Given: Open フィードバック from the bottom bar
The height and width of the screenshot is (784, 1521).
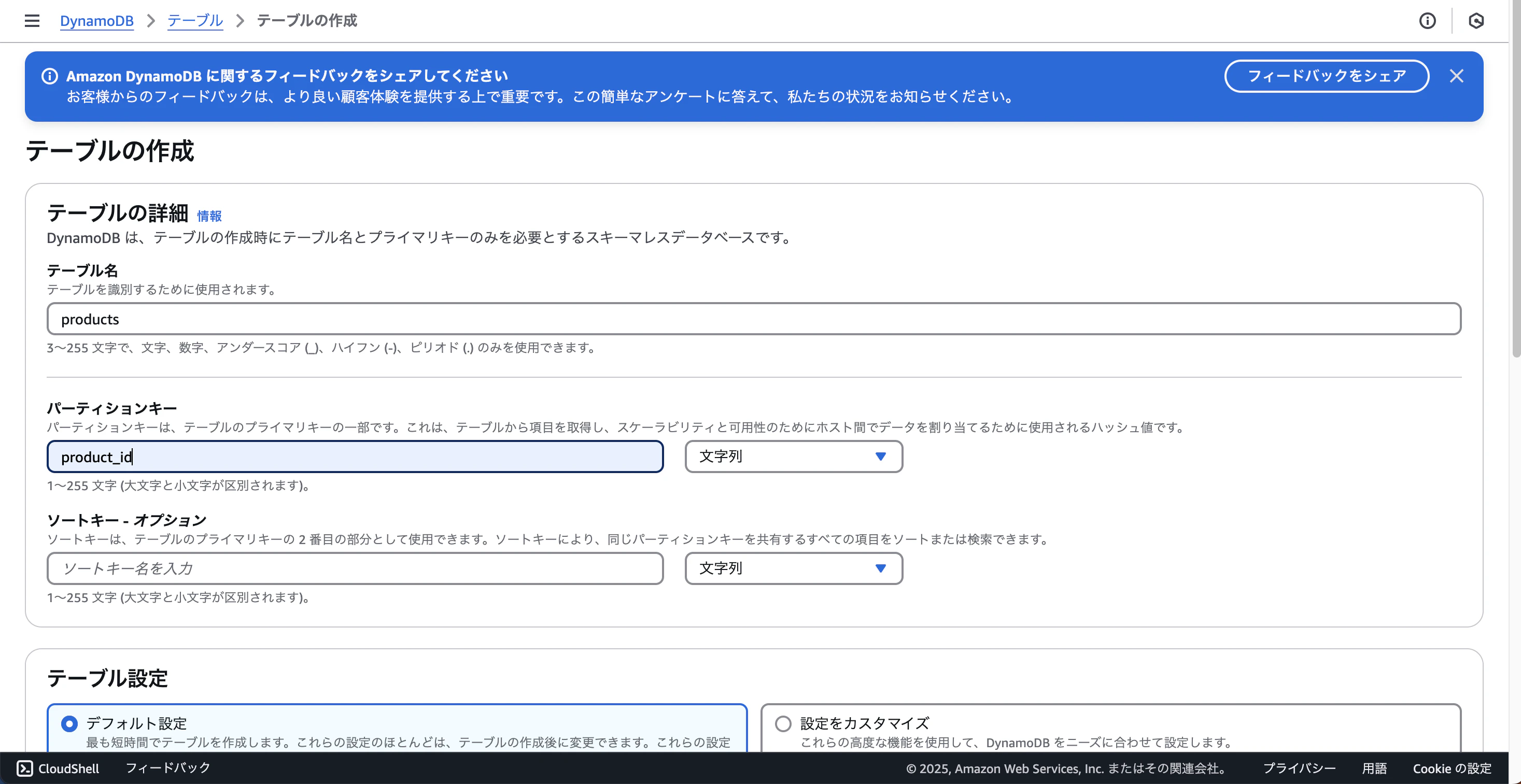Looking at the screenshot, I should [x=167, y=767].
